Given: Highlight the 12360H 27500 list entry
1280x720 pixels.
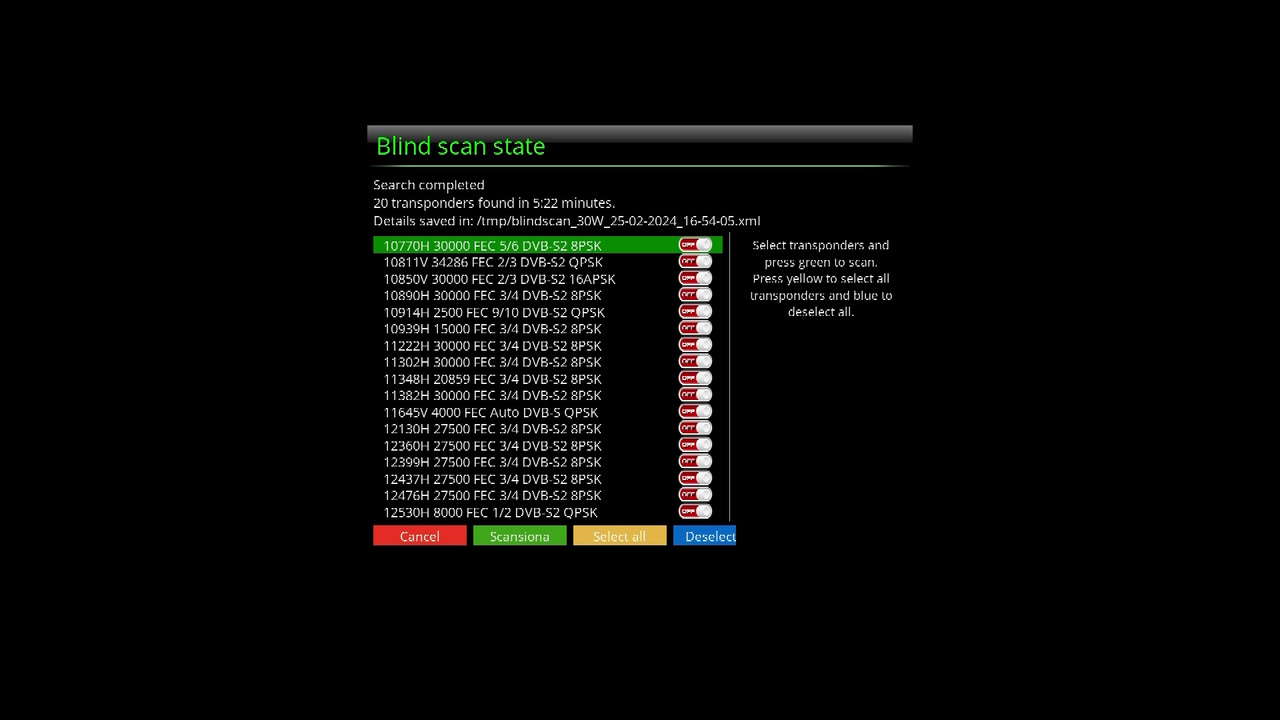Looking at the screenshot, I should point(493,445).
